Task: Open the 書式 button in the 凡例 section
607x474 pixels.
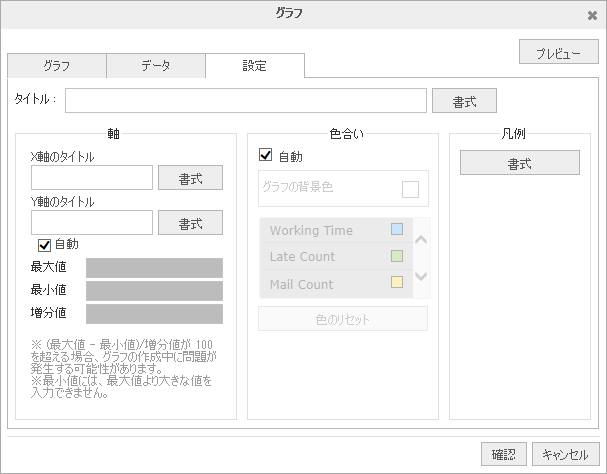Action: (x=519, y=163)
